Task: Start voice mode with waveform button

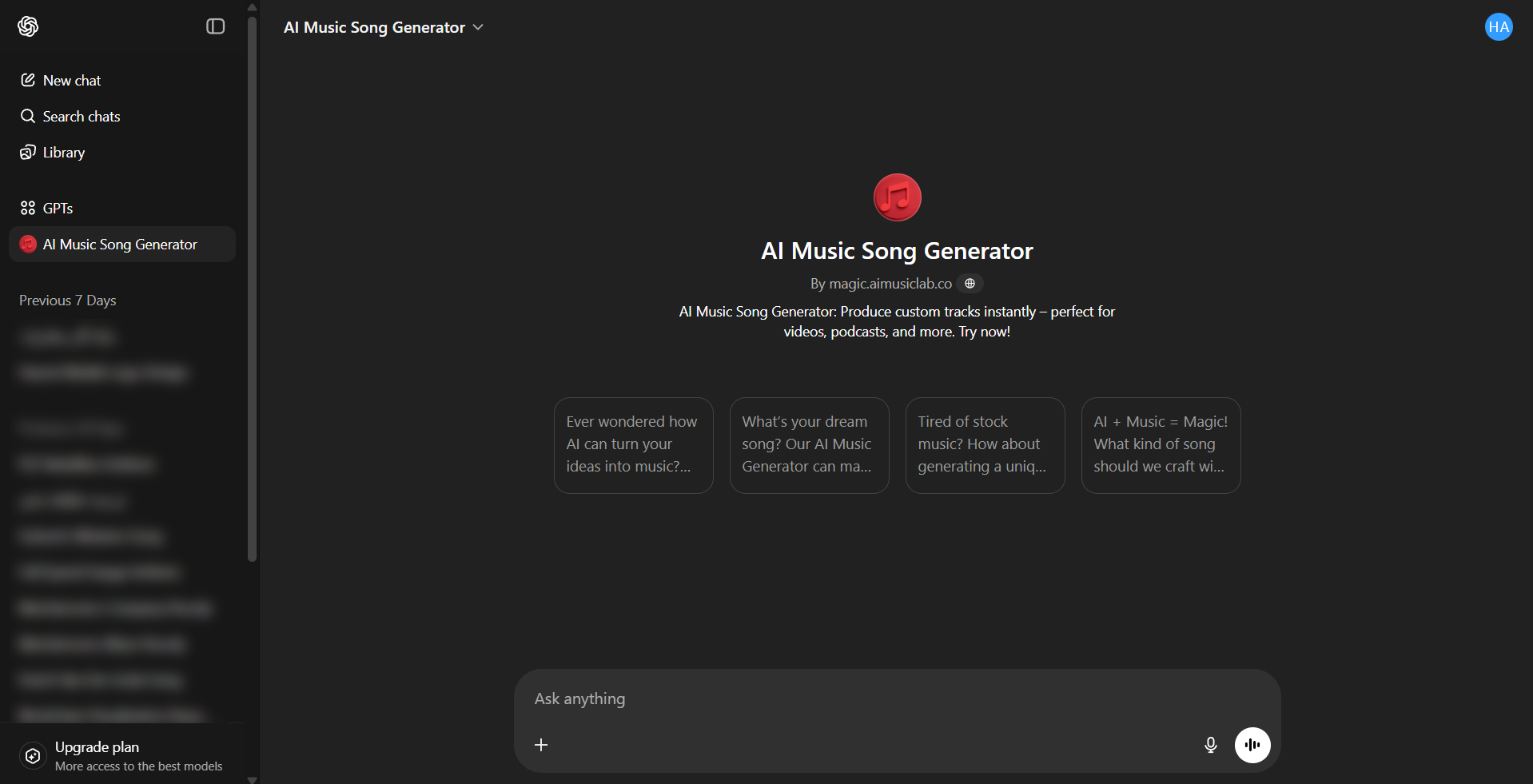Action: pyautogui.click(x=1252, y=745)
